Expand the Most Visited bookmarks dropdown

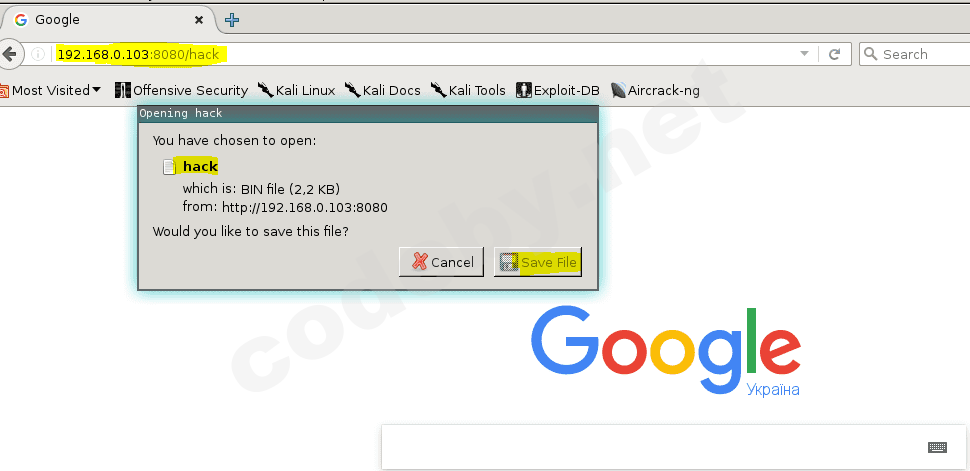pos(51,90)
